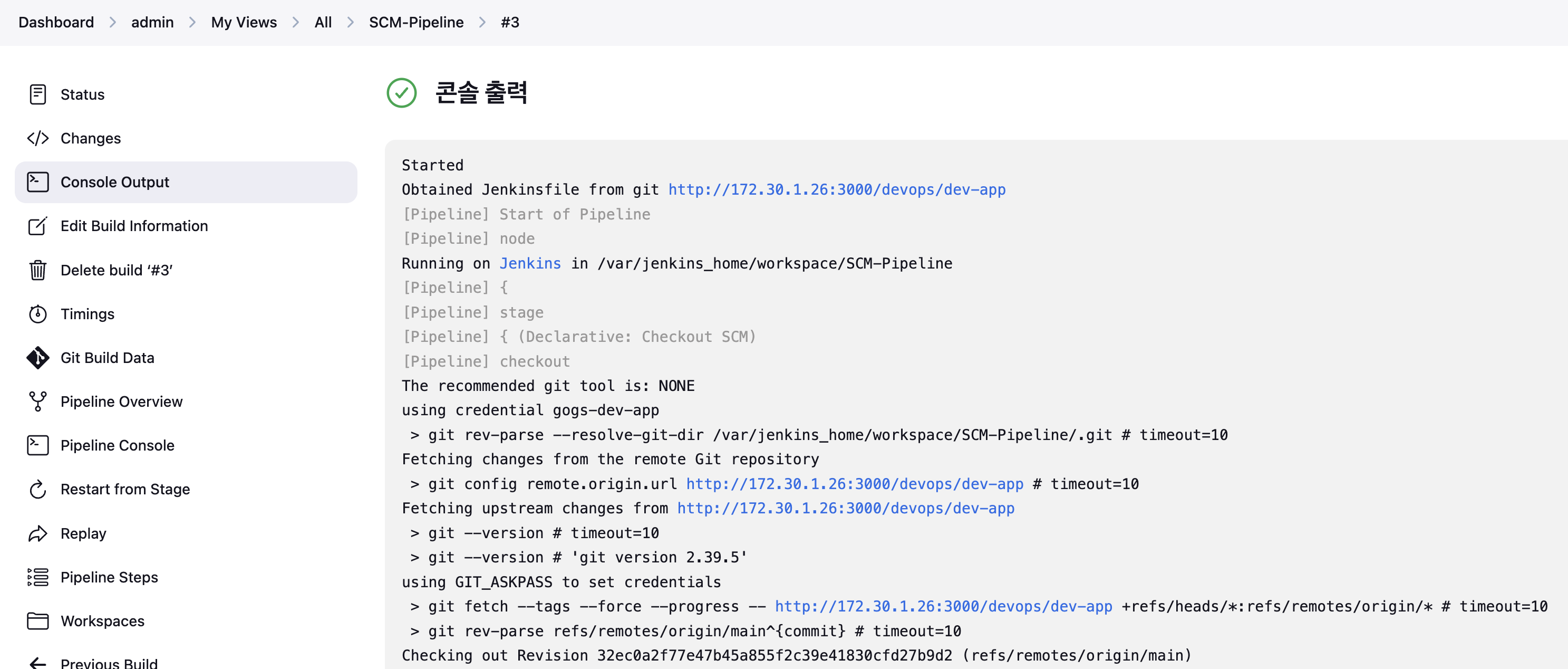The image size is (1568, 669).
Task: Click the Delete build trash icon
Action: tap(38, 270)
